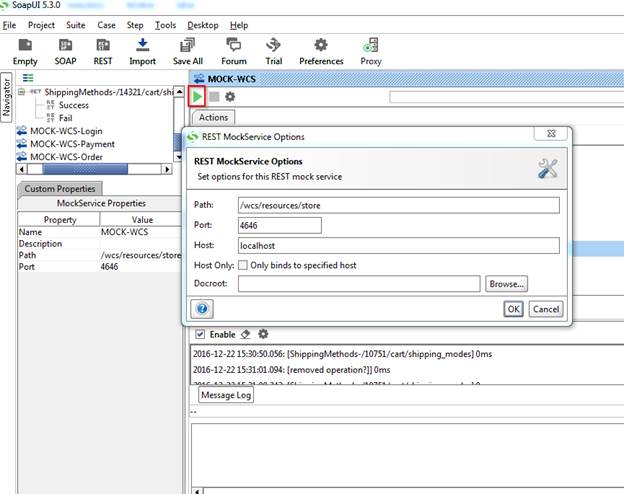
Task: Open the Case menu
Action: tap(106, 25)
